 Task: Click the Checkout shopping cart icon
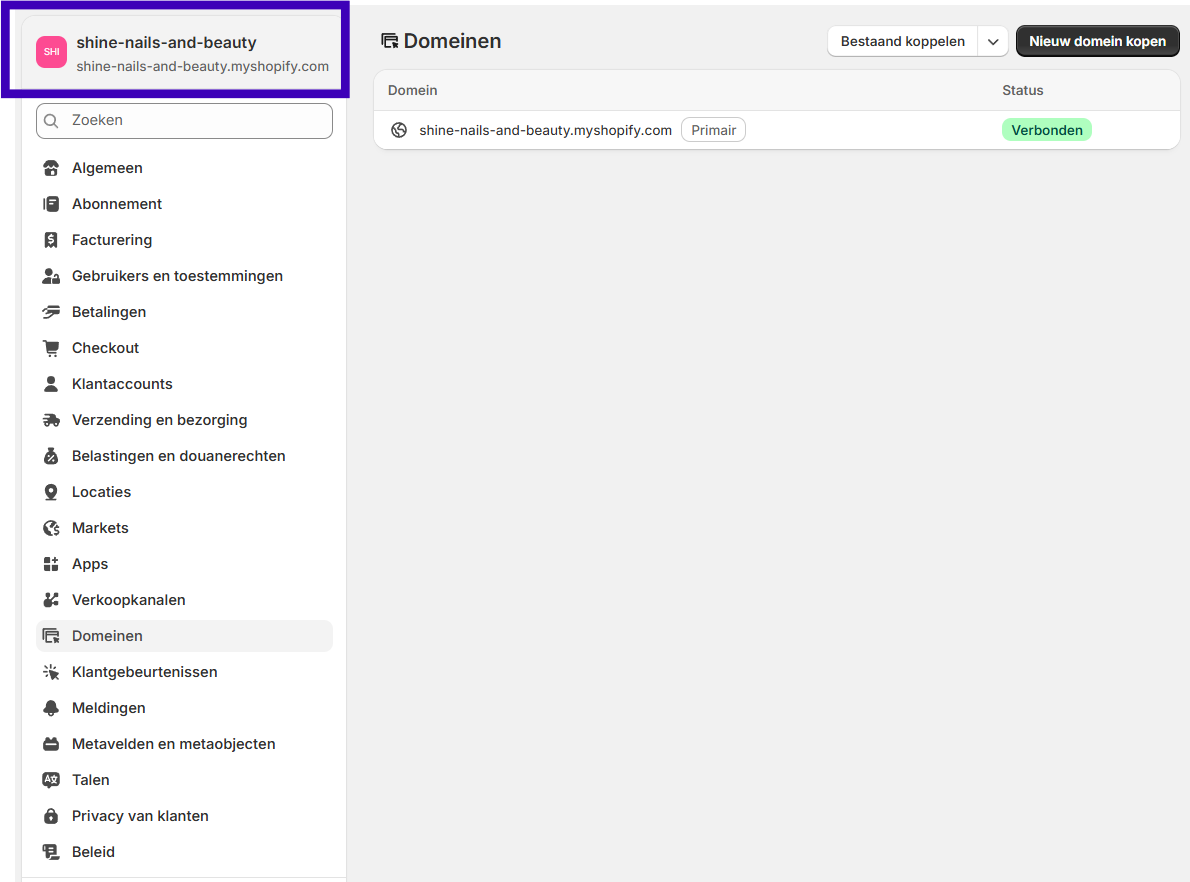51,348
